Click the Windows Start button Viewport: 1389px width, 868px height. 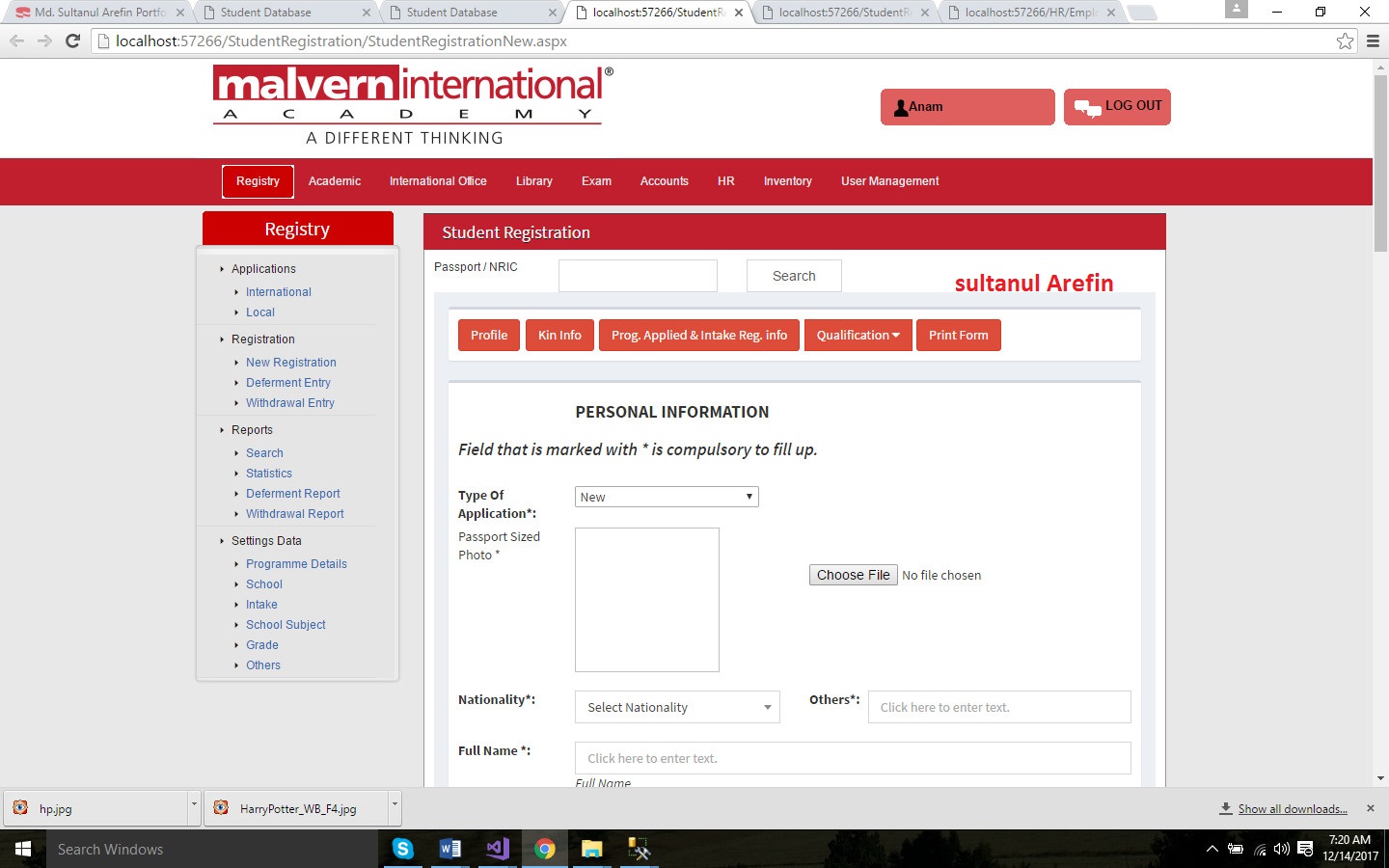23,849
